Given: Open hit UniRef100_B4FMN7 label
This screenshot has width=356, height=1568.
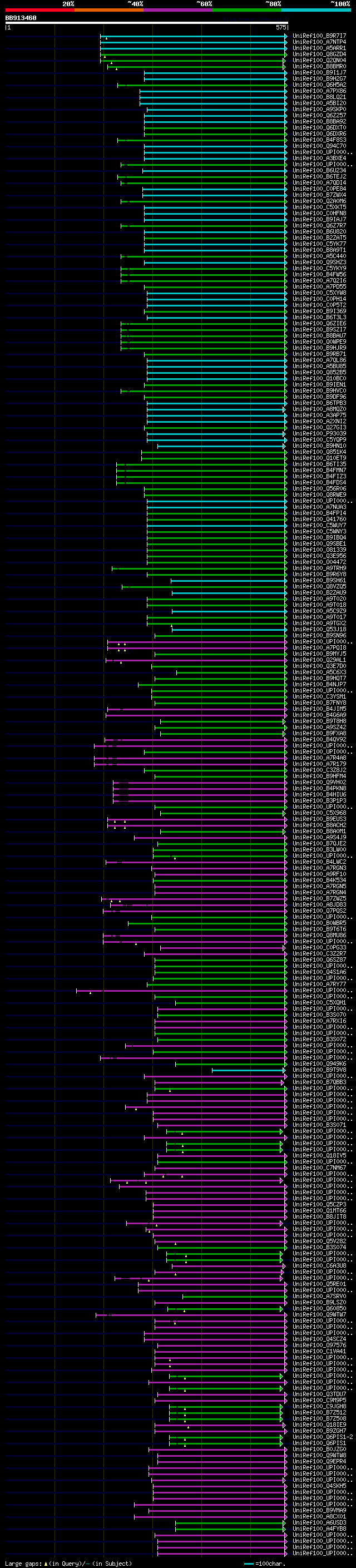Looking at the screenshot, I should pos(319,470).
